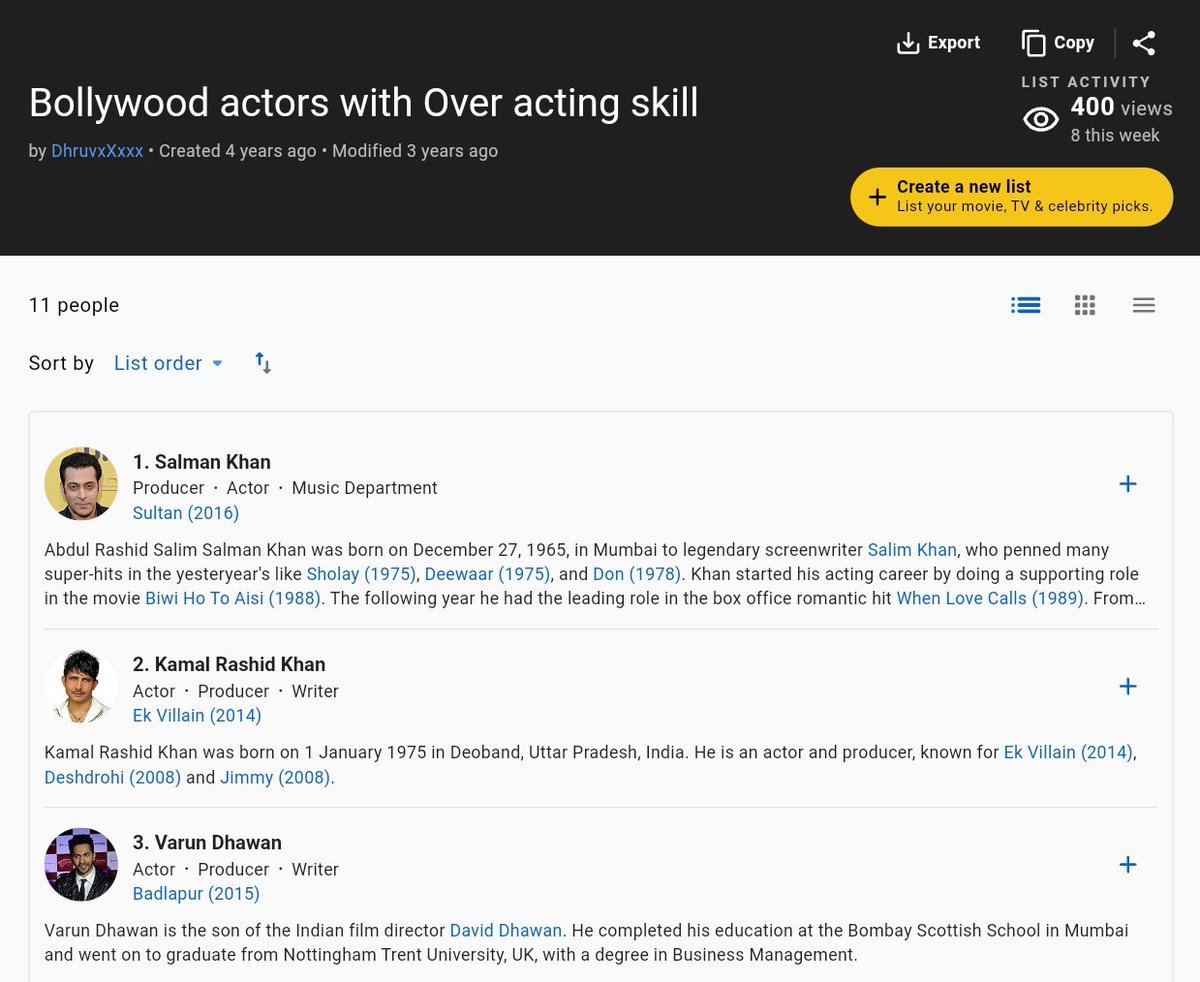Open When Love Calls (1989) link
This screenshot has width=1200, height=982.
(990, 599)
